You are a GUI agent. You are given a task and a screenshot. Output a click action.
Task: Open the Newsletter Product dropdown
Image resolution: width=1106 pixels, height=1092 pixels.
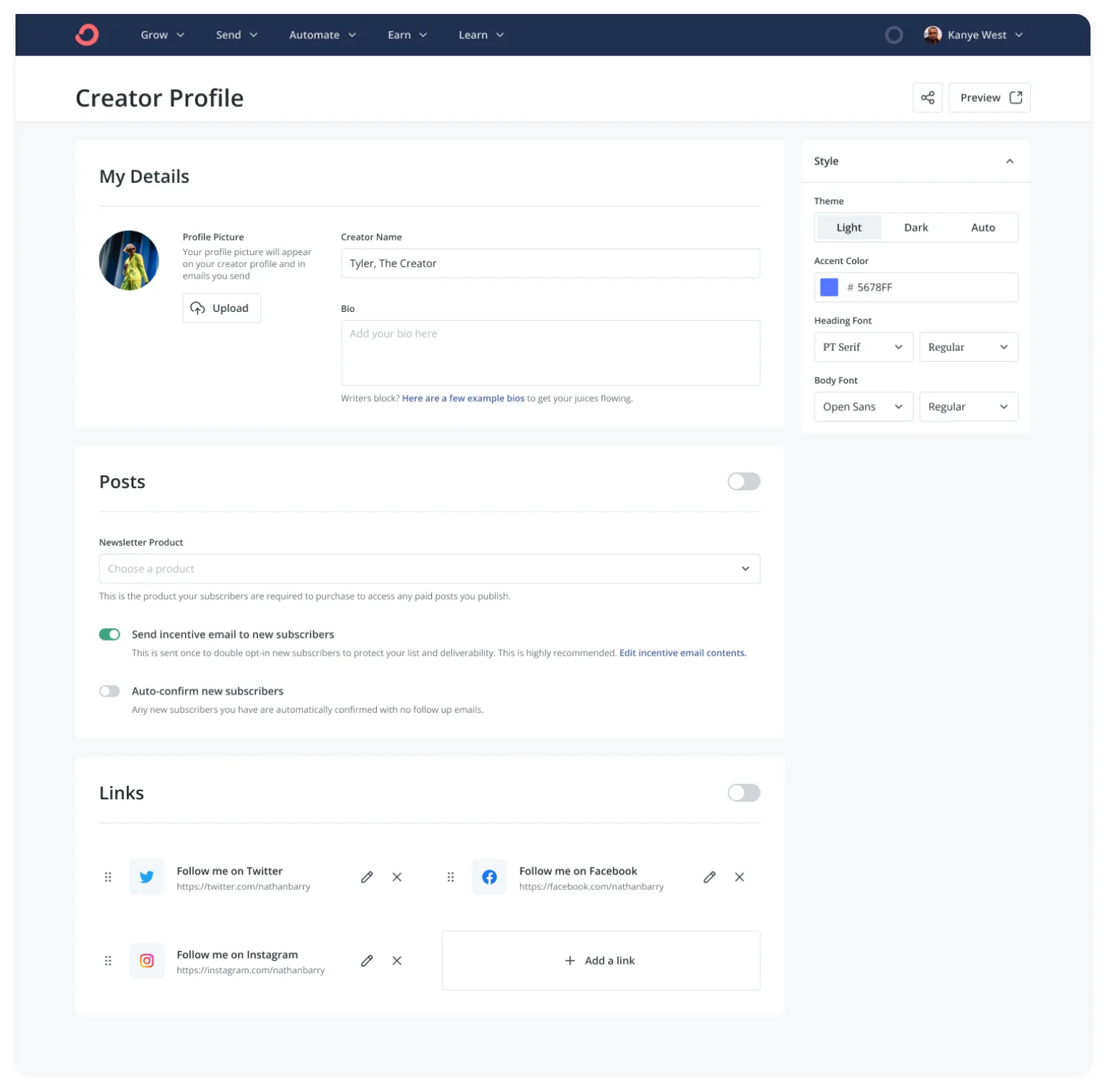(x=429, y=568)
